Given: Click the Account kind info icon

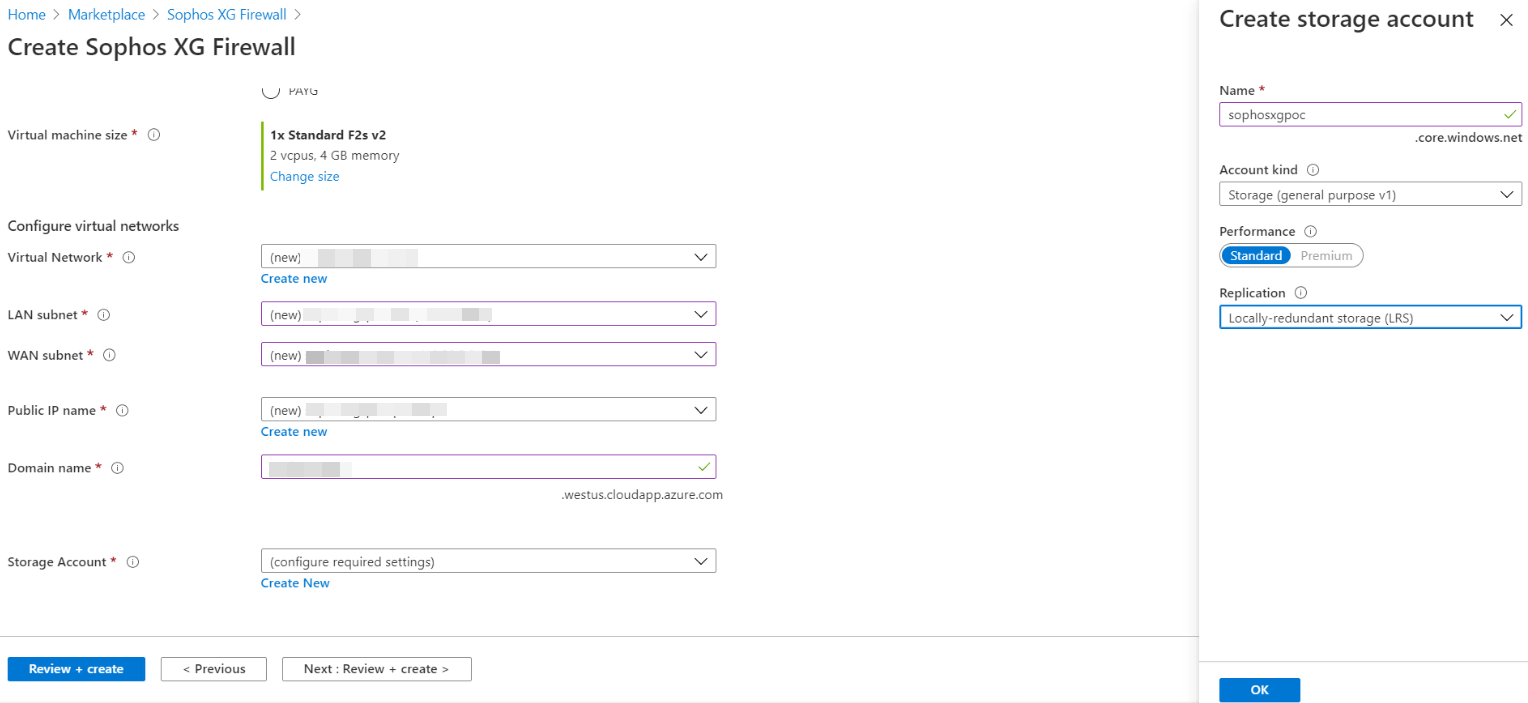Looking at the screenshot, I should pyautogui.click(x=1313, y=170).
